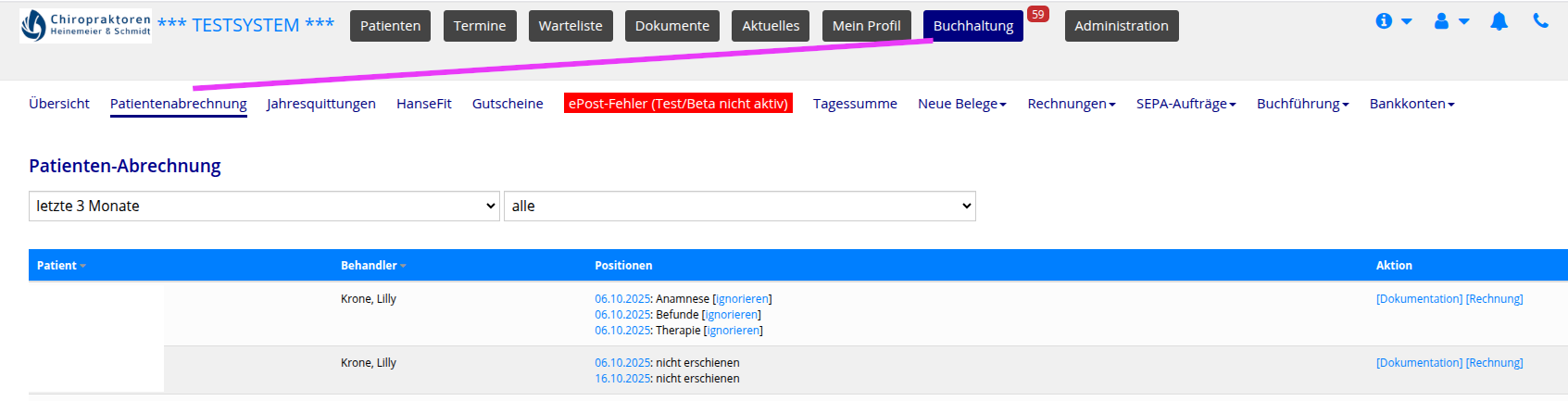
Task: Click the notification bell icon
Action: 1499,21
